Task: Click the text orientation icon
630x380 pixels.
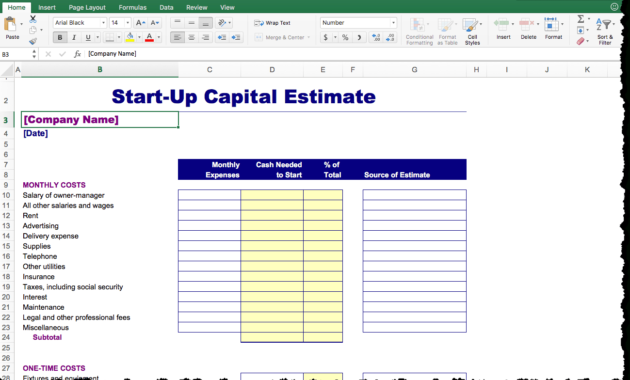Action: [222, 23]
